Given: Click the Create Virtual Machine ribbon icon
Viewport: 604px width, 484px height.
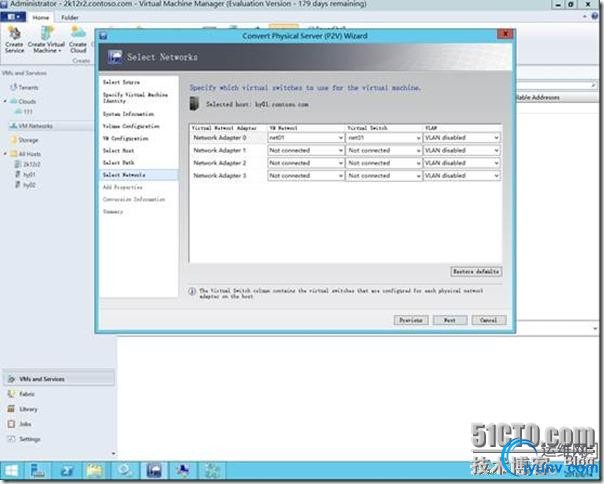Looking at the screenshot, I should 46,40.
